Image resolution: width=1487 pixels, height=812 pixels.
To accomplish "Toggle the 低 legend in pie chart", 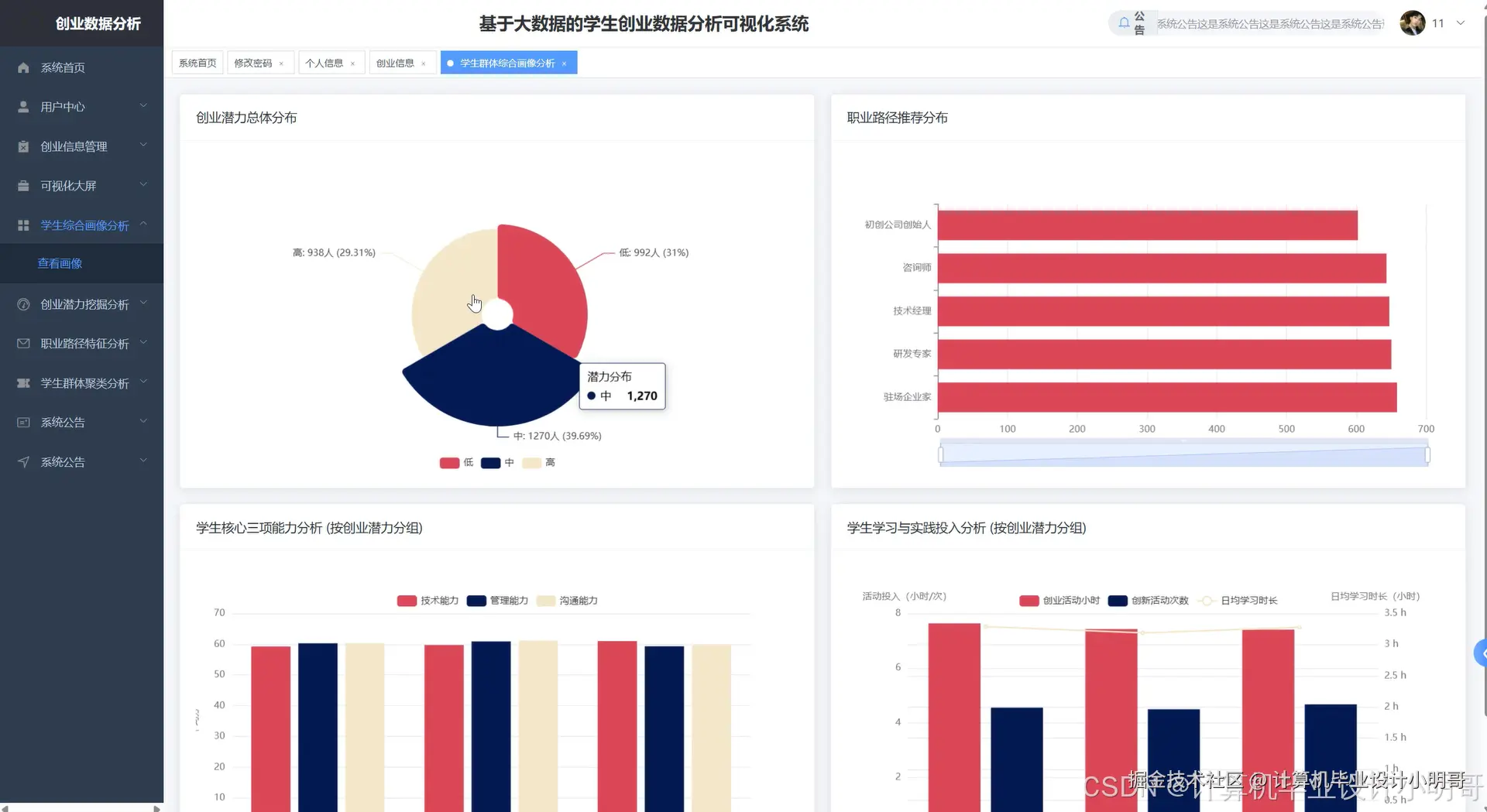I will pos(457,463).
